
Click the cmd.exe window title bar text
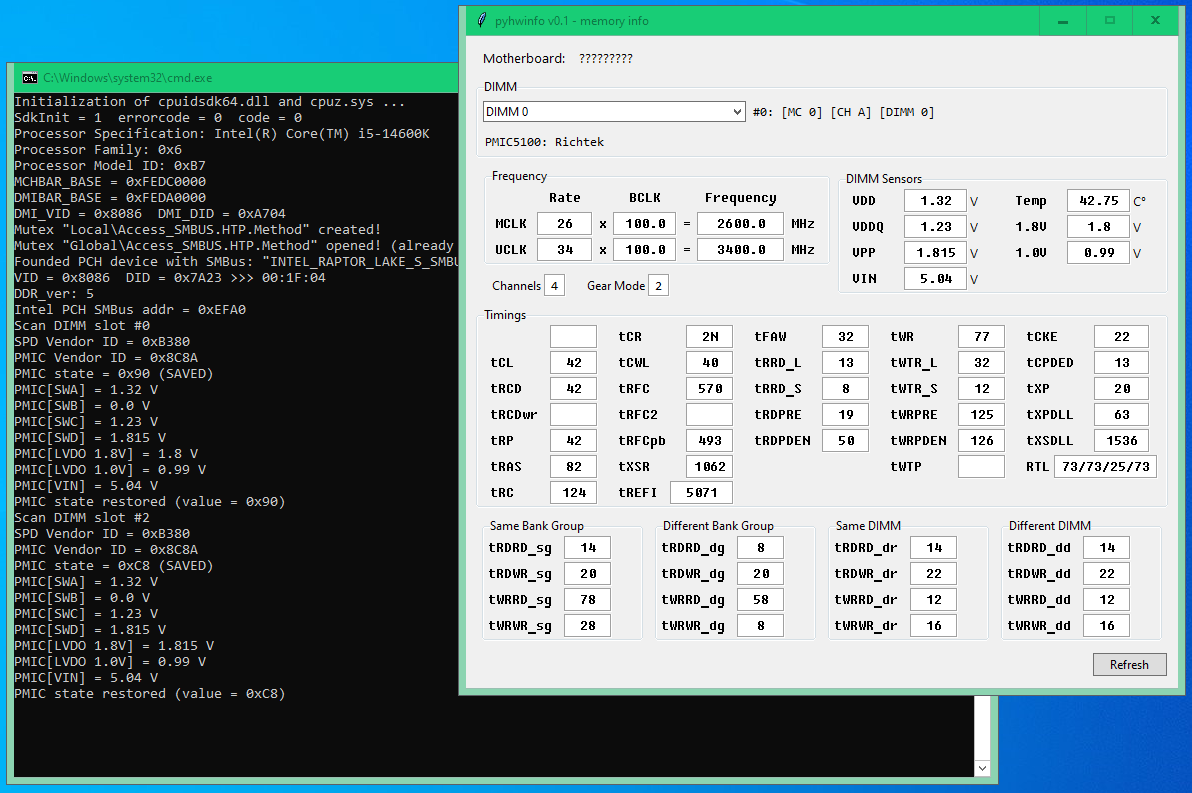(128, 78)
